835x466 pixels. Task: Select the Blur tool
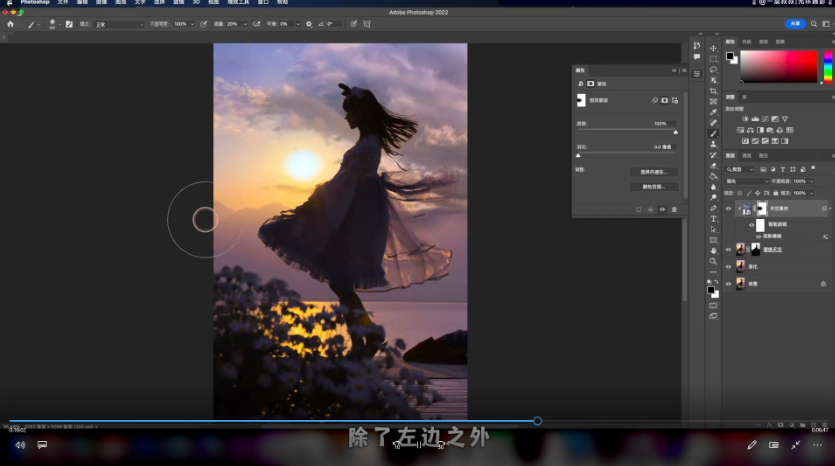713,187
